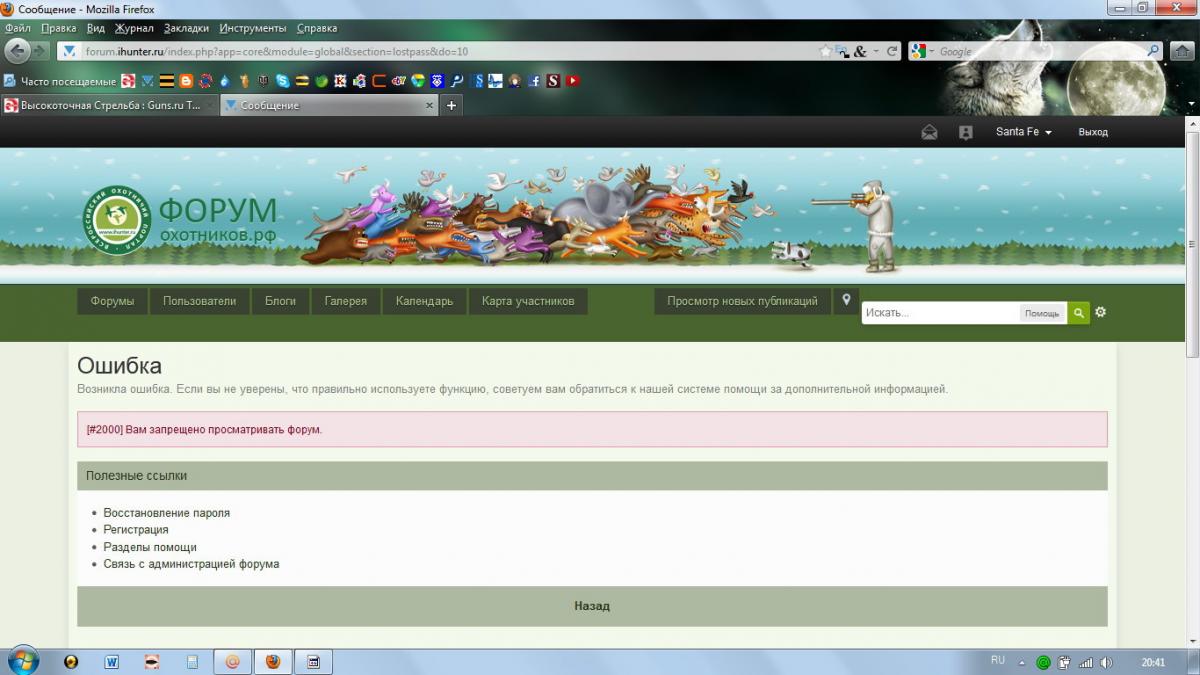The width and height of the screenshot is (1200, 675).
Task: Click the Назад button
Action: tap(592, 606)
